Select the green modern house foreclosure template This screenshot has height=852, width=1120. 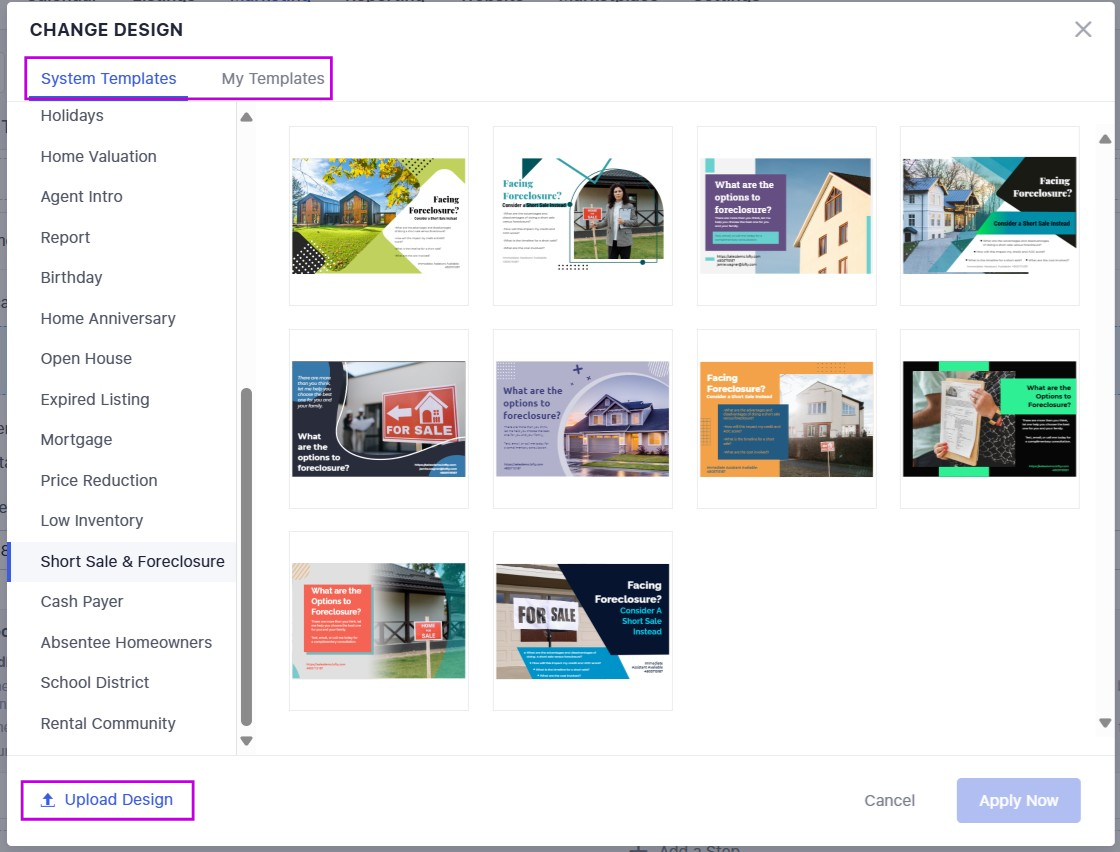click(x=378, y=216)
